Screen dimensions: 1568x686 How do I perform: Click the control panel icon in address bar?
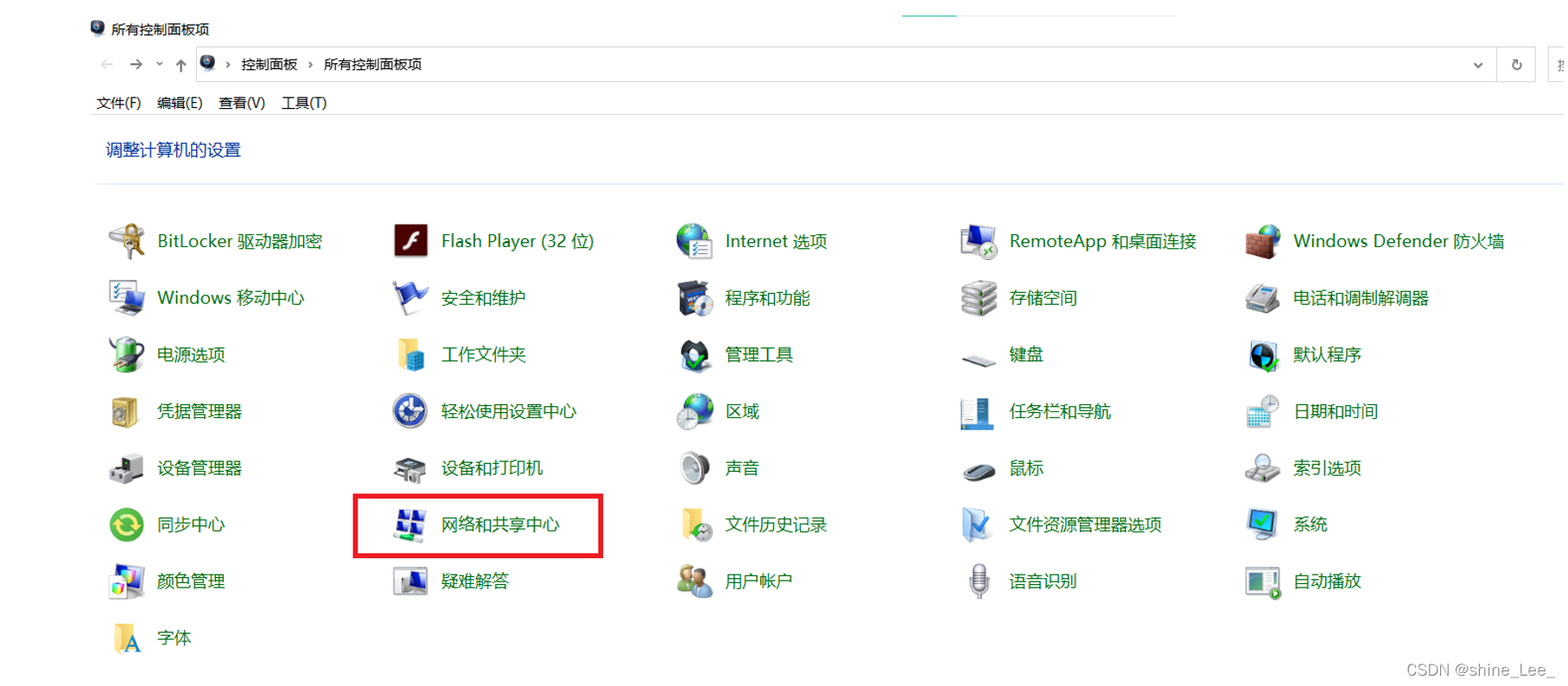click(207, 63)
